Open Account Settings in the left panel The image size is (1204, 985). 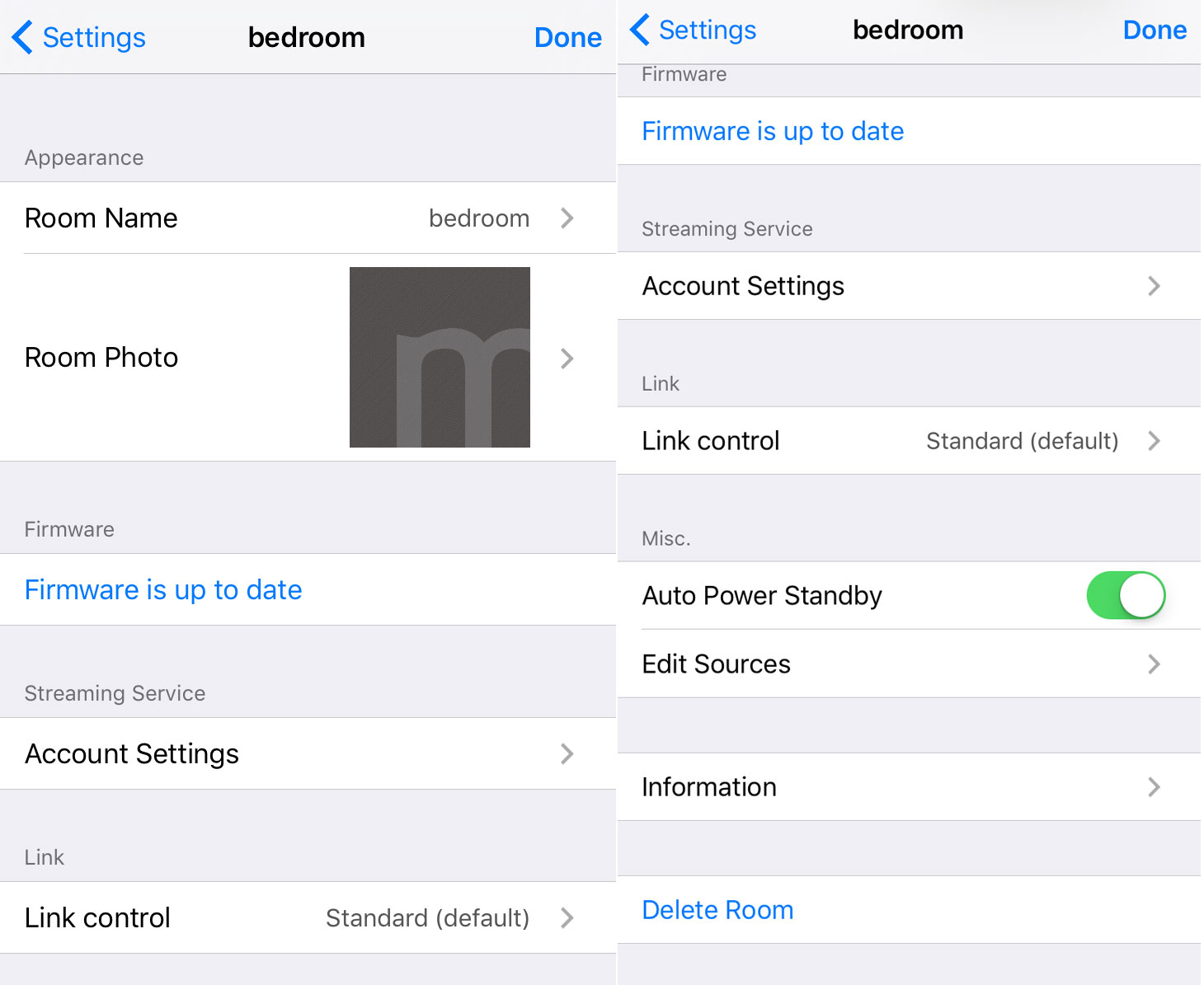(x=132, y=754)
